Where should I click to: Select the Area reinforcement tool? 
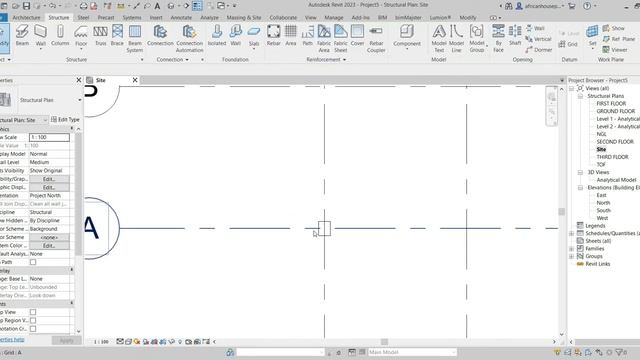(291, 36)
